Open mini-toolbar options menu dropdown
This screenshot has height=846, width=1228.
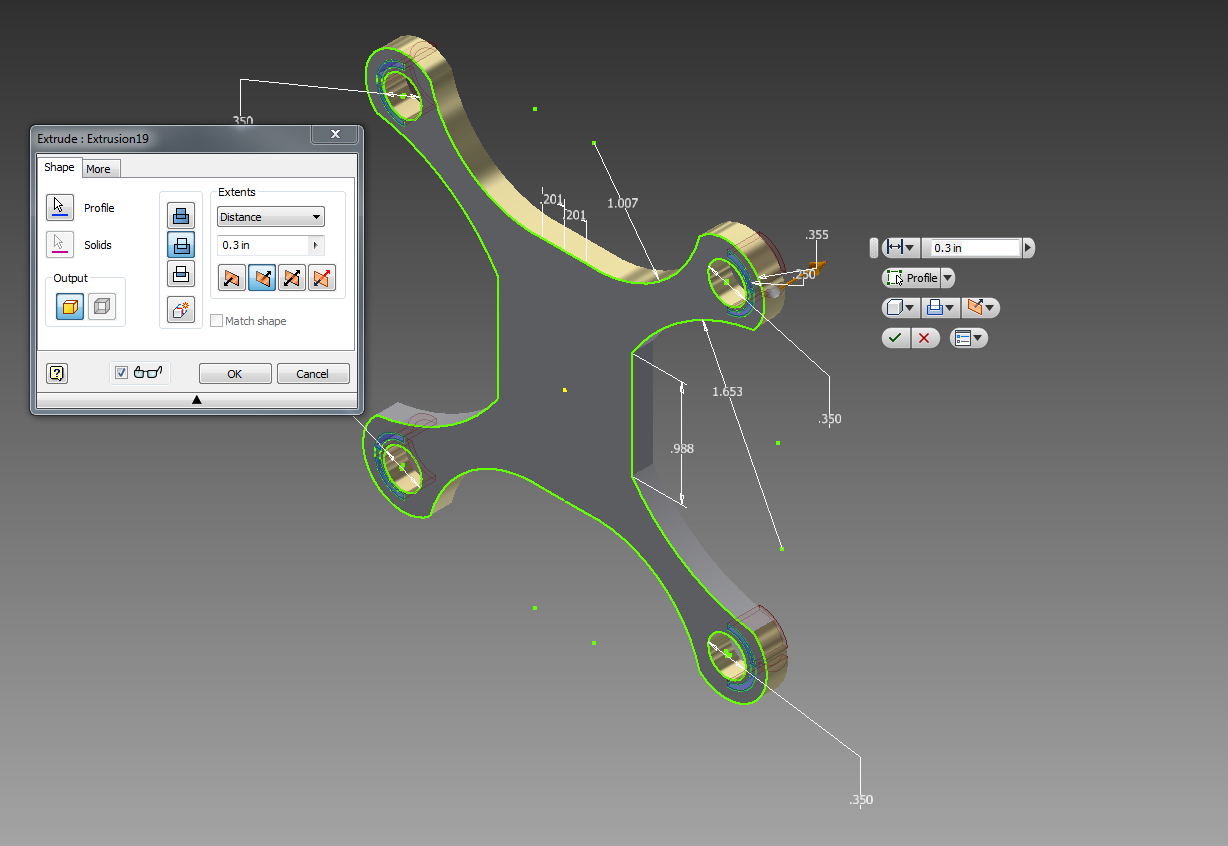point(968,338)
